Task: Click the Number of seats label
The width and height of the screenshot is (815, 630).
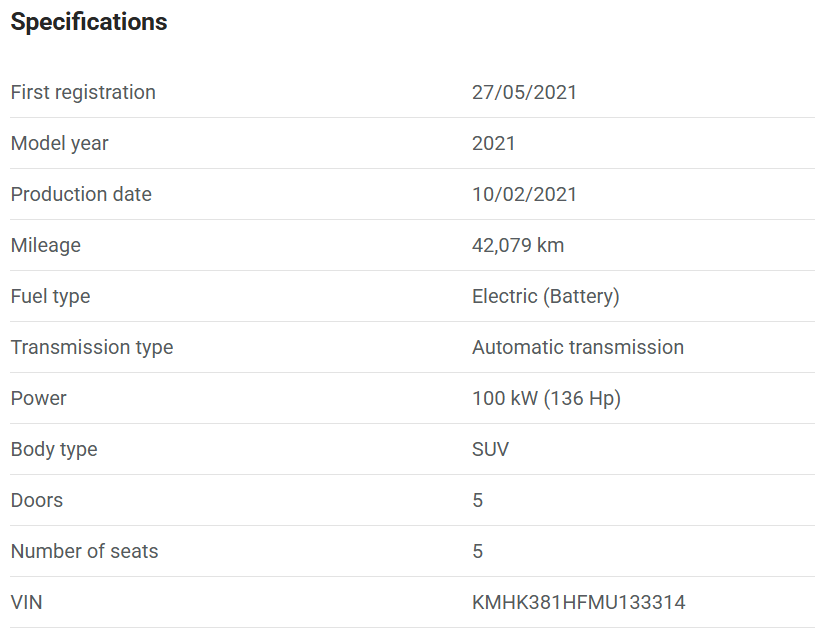Action: 84,551
